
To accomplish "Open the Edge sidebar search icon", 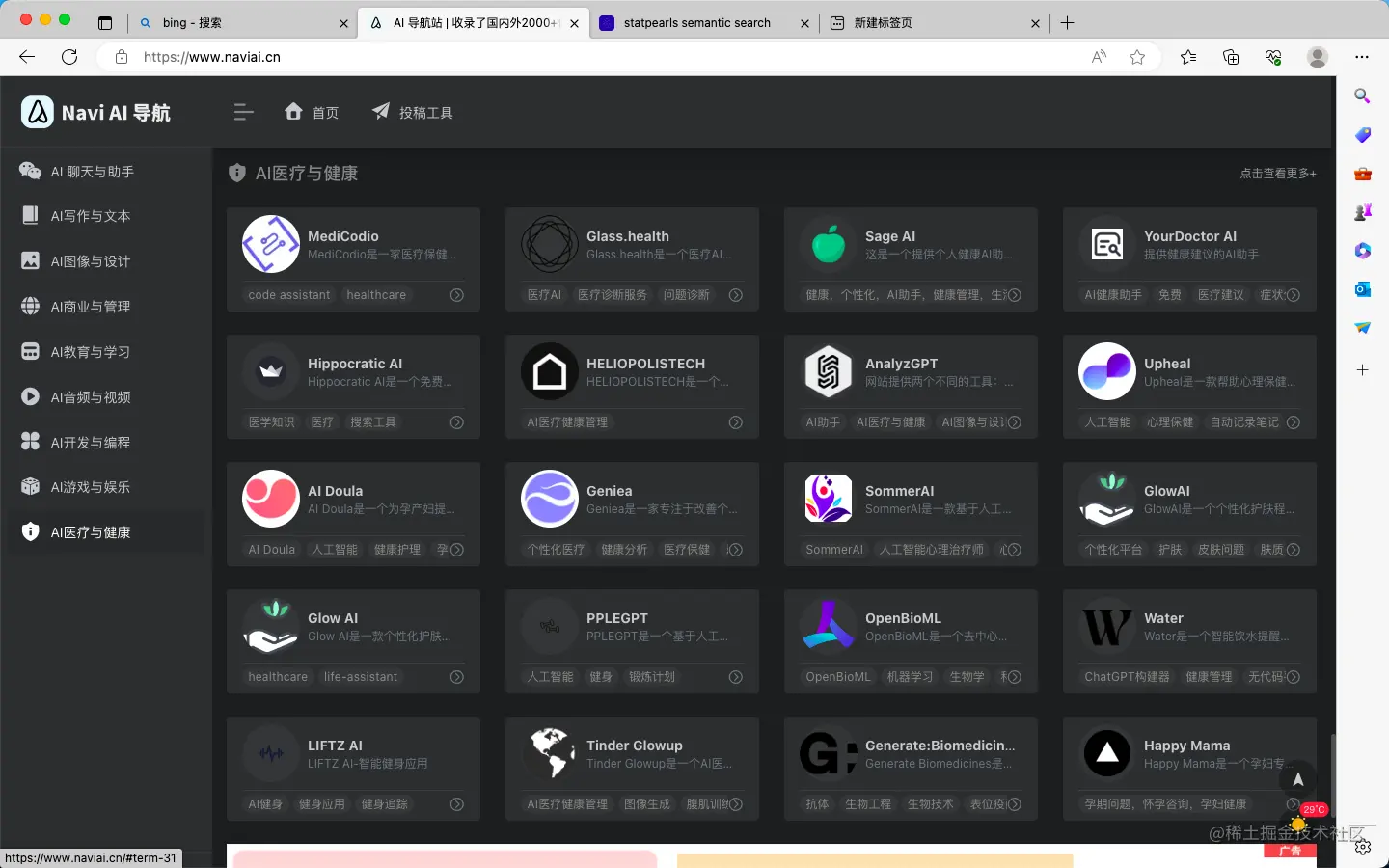I will (x=1362, y=95).
